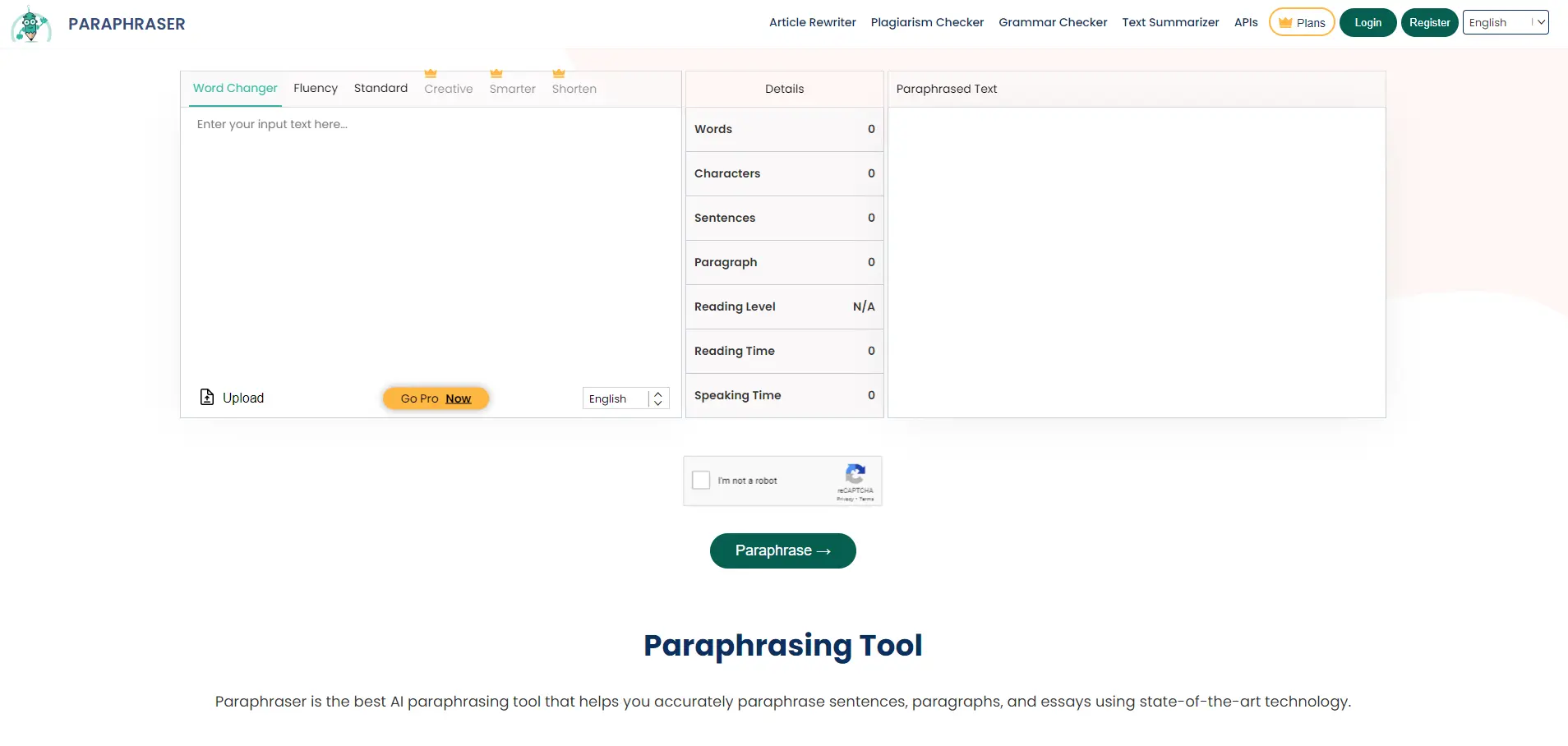1568x746 pixels.
Task: Click the Paraphrased Text header label
Action: tap(947, 89)
